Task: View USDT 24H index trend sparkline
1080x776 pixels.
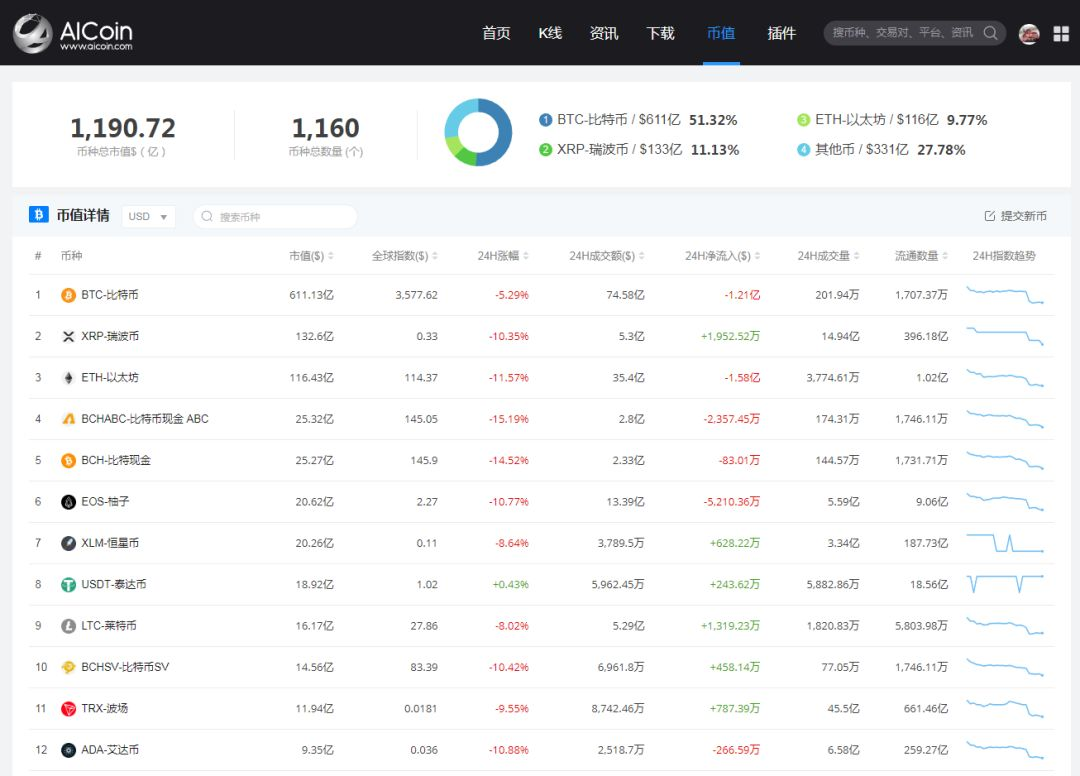Action: point(1004,584)
